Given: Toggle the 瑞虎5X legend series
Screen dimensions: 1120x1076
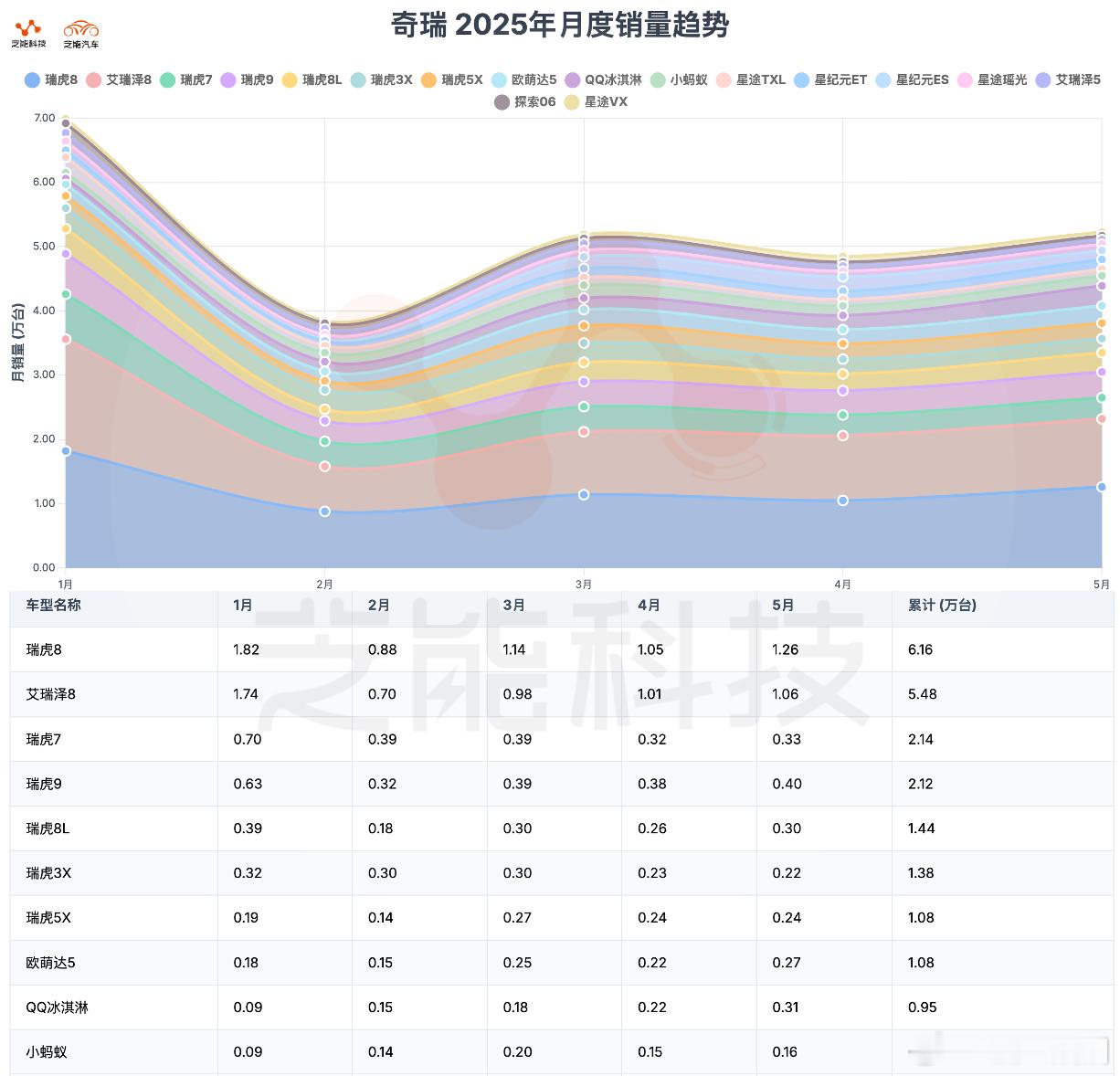Looking at the screenshot, I should pos(452,80).
